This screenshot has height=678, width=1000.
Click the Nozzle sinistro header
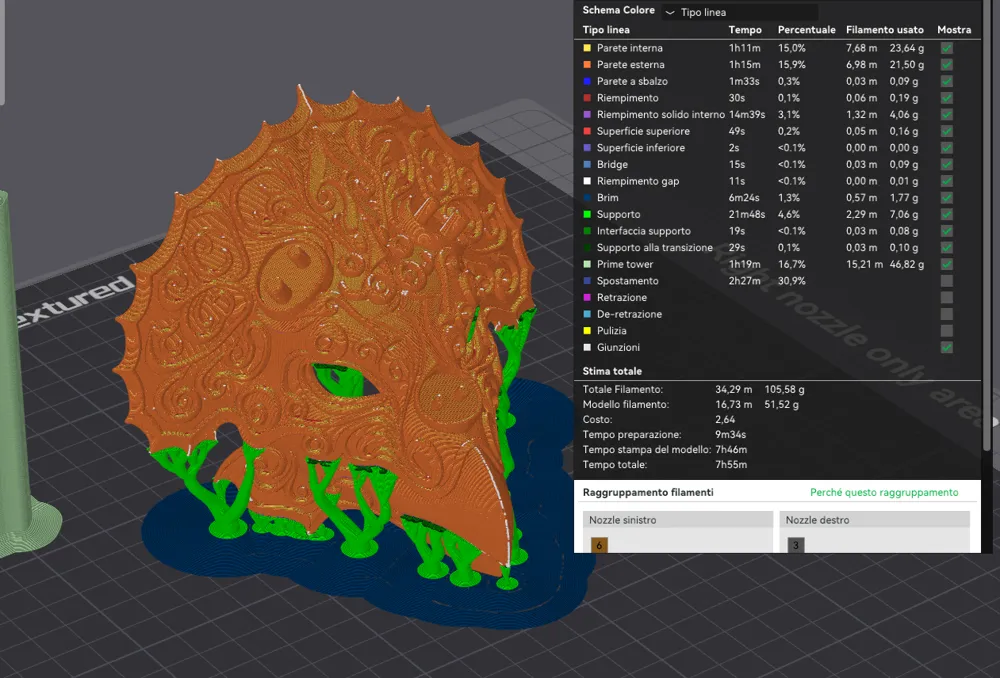click(678, 520)
